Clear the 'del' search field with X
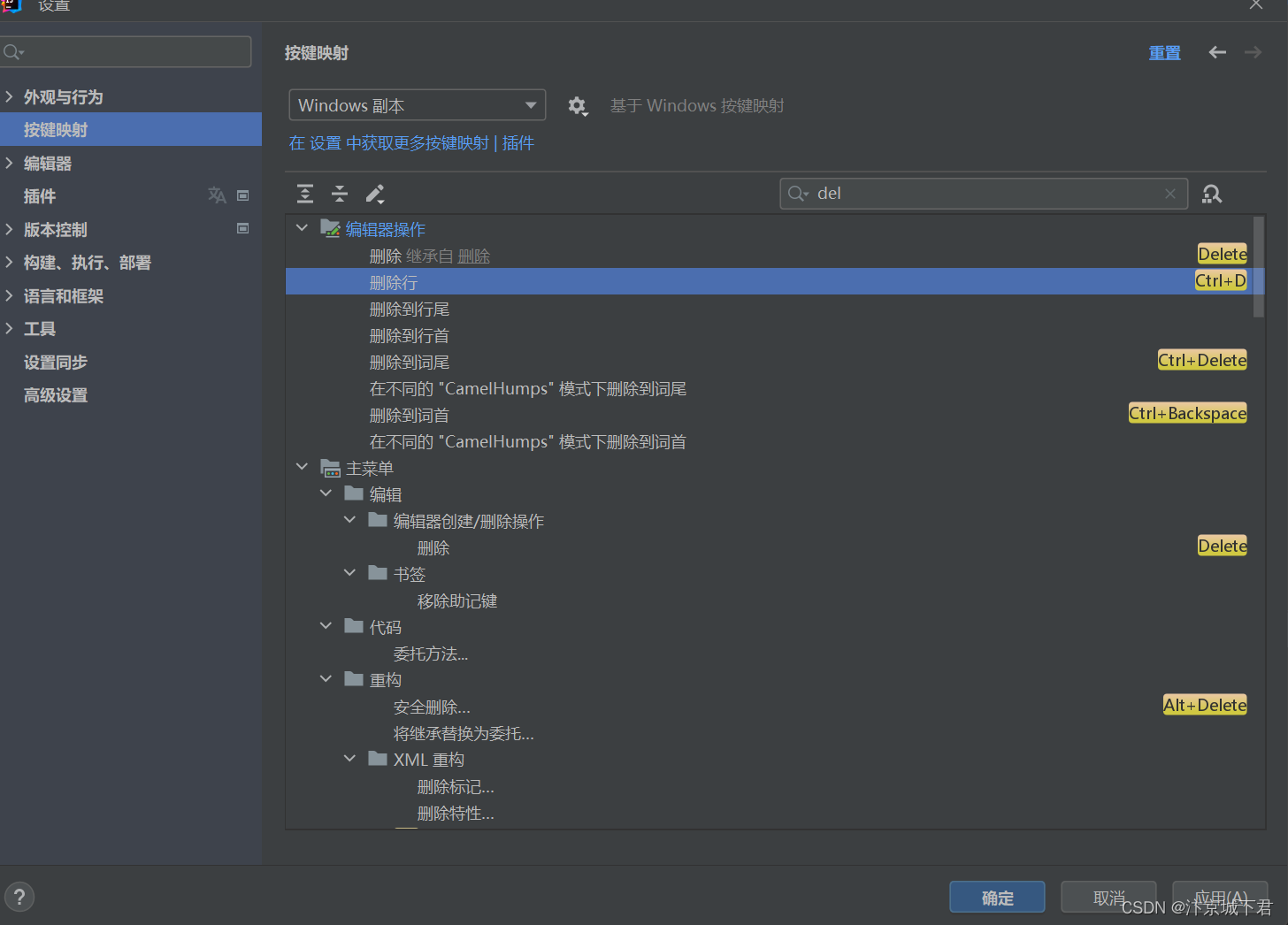This screenshot has height=925, width=1288. [1170, 194]
